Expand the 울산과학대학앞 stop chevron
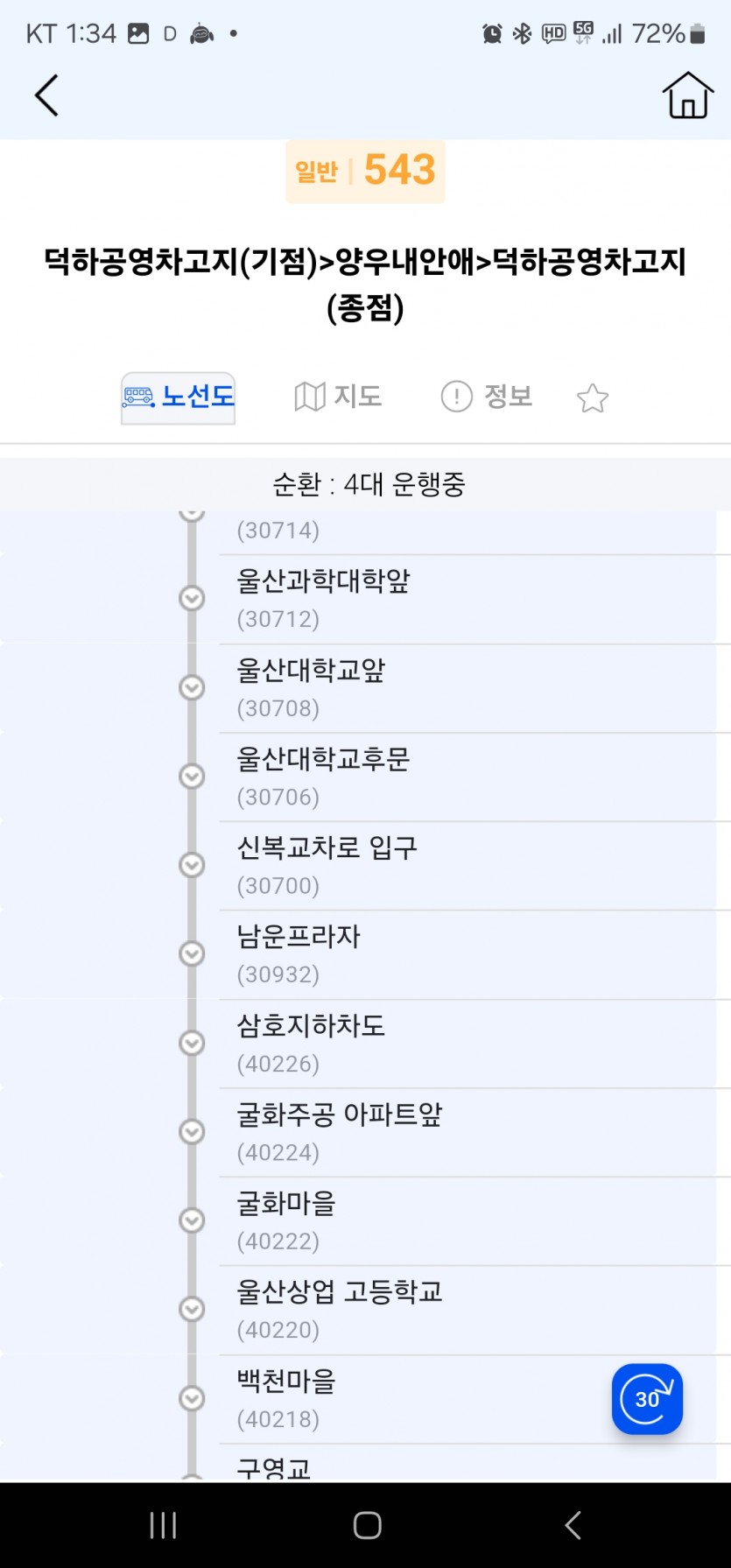Screen dimensions: 731x1568 tap(192, 599)
